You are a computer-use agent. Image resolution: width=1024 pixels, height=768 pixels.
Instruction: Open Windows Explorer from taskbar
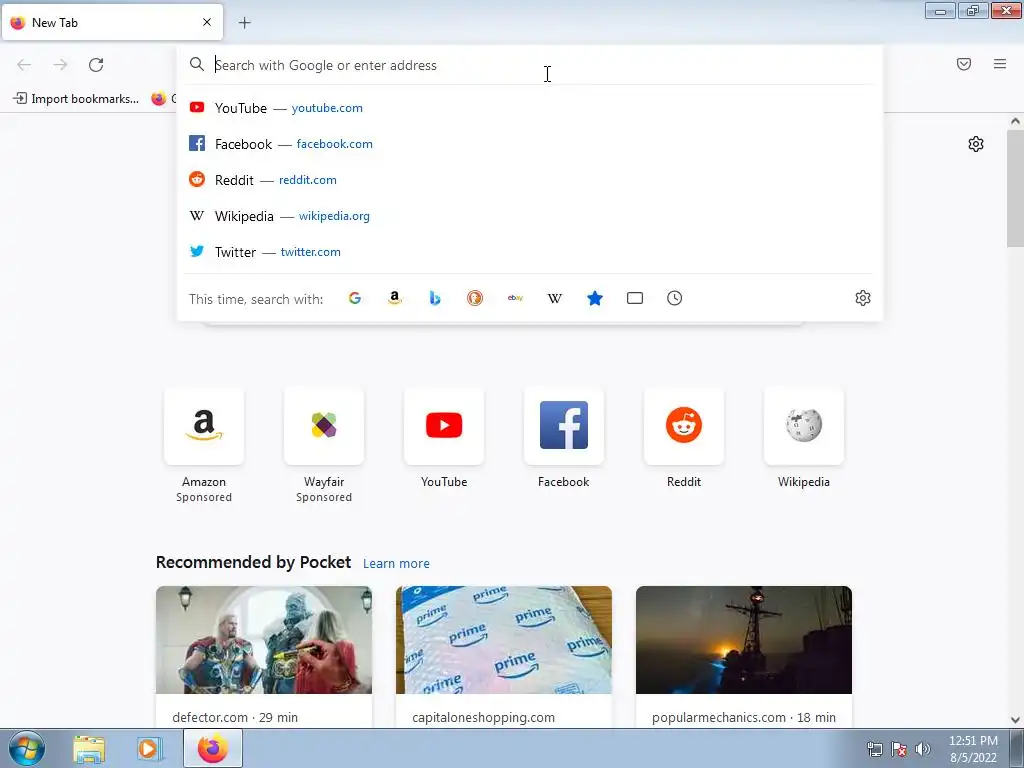[x=89, y=749]
